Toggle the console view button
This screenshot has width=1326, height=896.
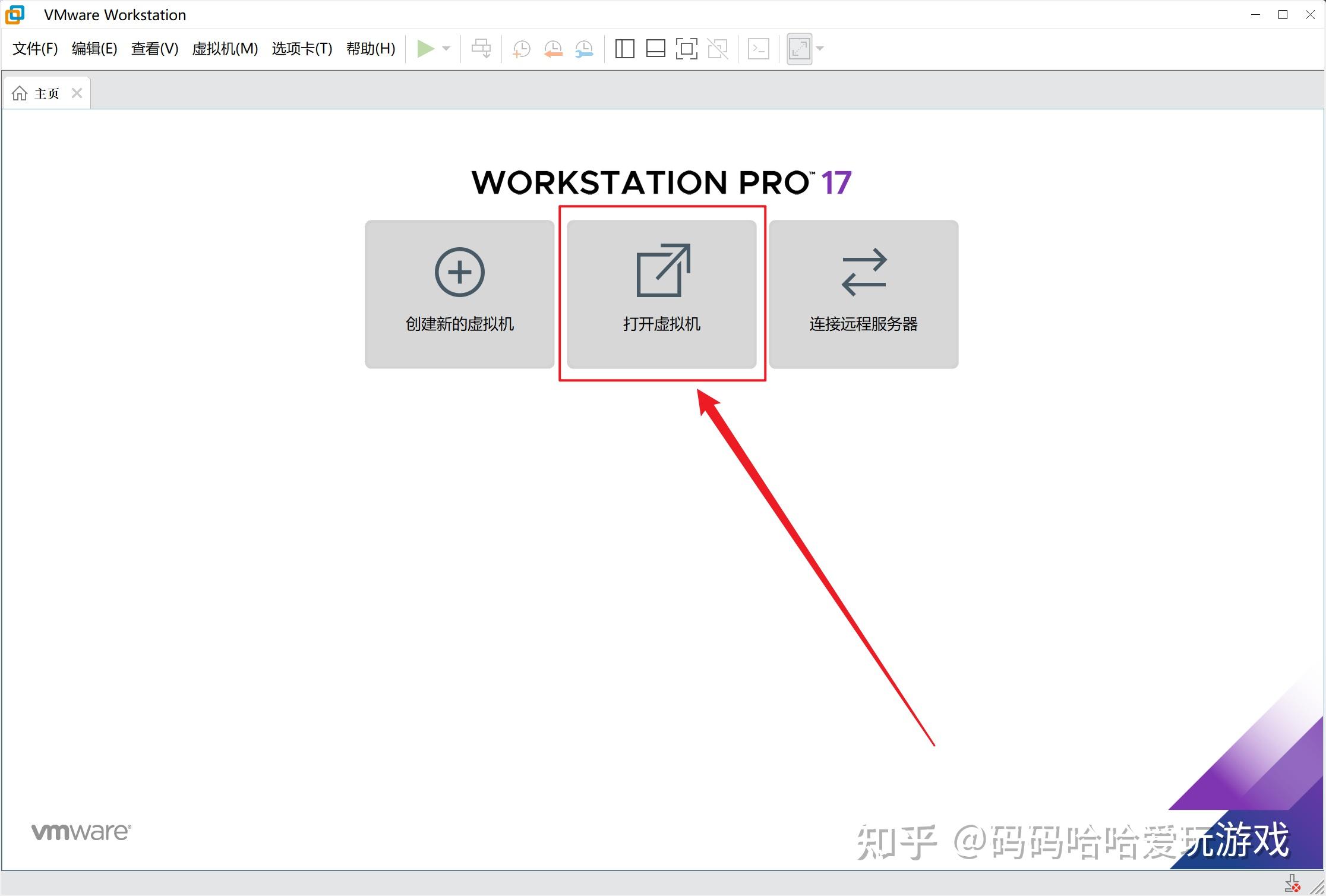click(758, 49)
